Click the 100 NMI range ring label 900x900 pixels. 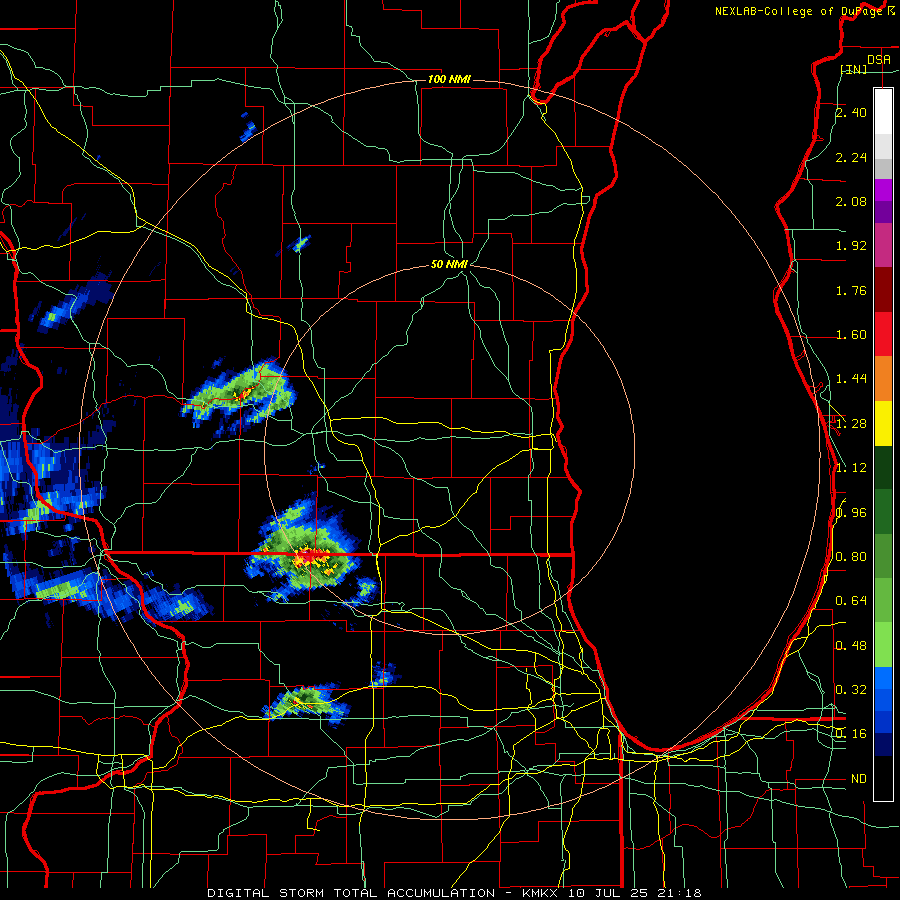click(x=449, y=79)
